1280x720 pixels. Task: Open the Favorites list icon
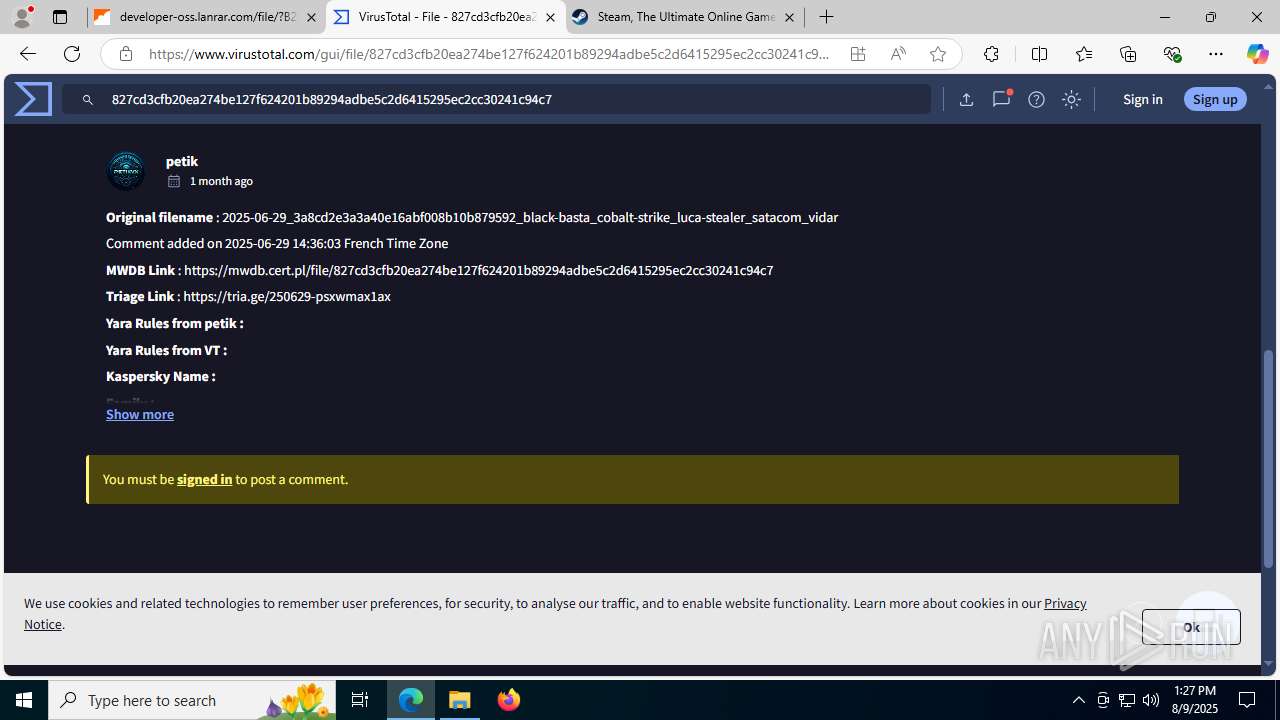(x=1084, y=54)
